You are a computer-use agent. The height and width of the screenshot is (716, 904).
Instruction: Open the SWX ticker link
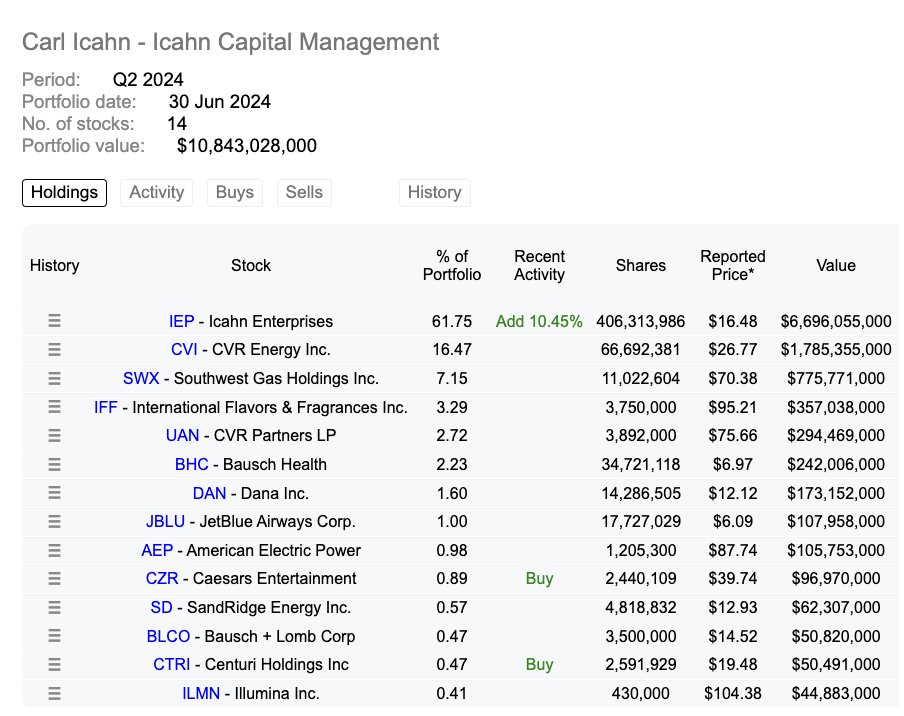coord(141,378)
